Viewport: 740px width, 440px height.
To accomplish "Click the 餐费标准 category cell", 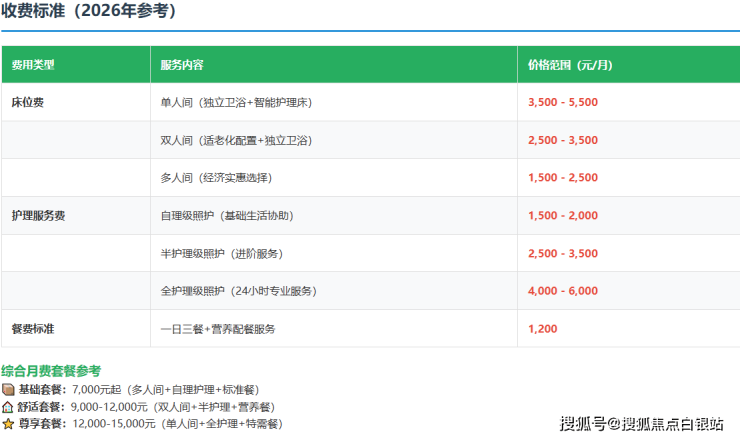I will coord(34,328).
